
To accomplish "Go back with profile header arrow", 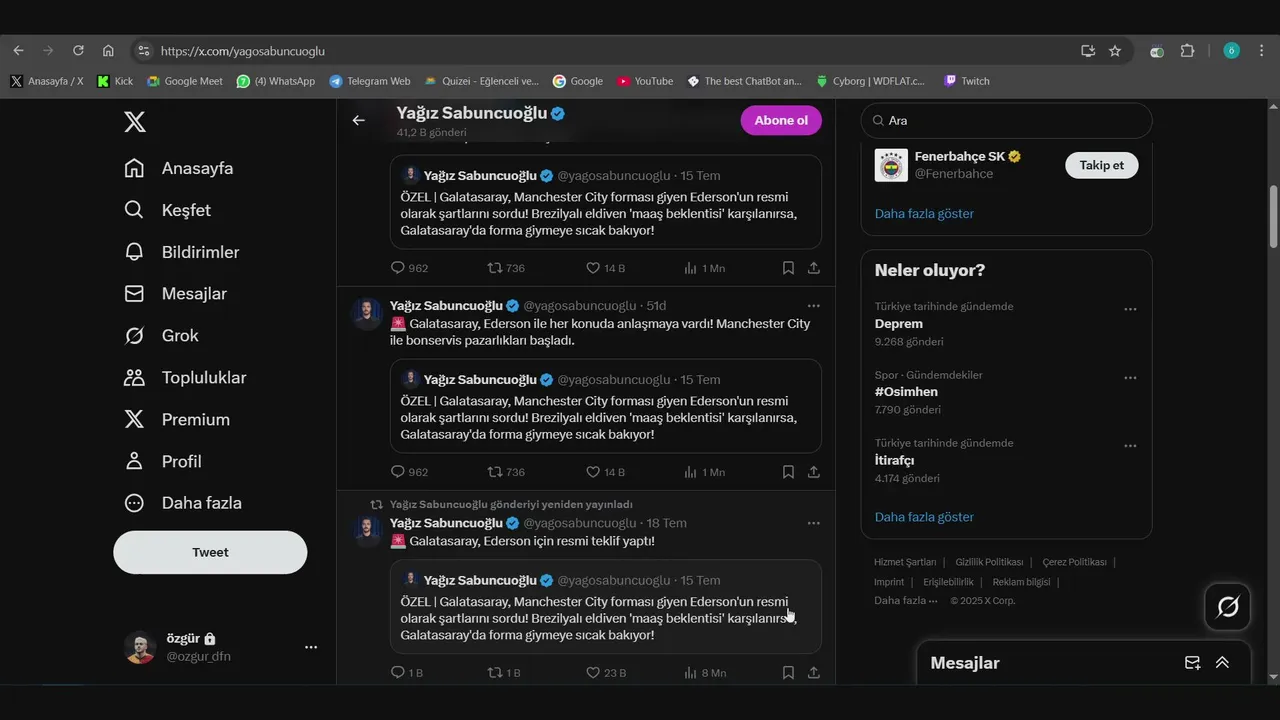I will click(x=358, y=120).
